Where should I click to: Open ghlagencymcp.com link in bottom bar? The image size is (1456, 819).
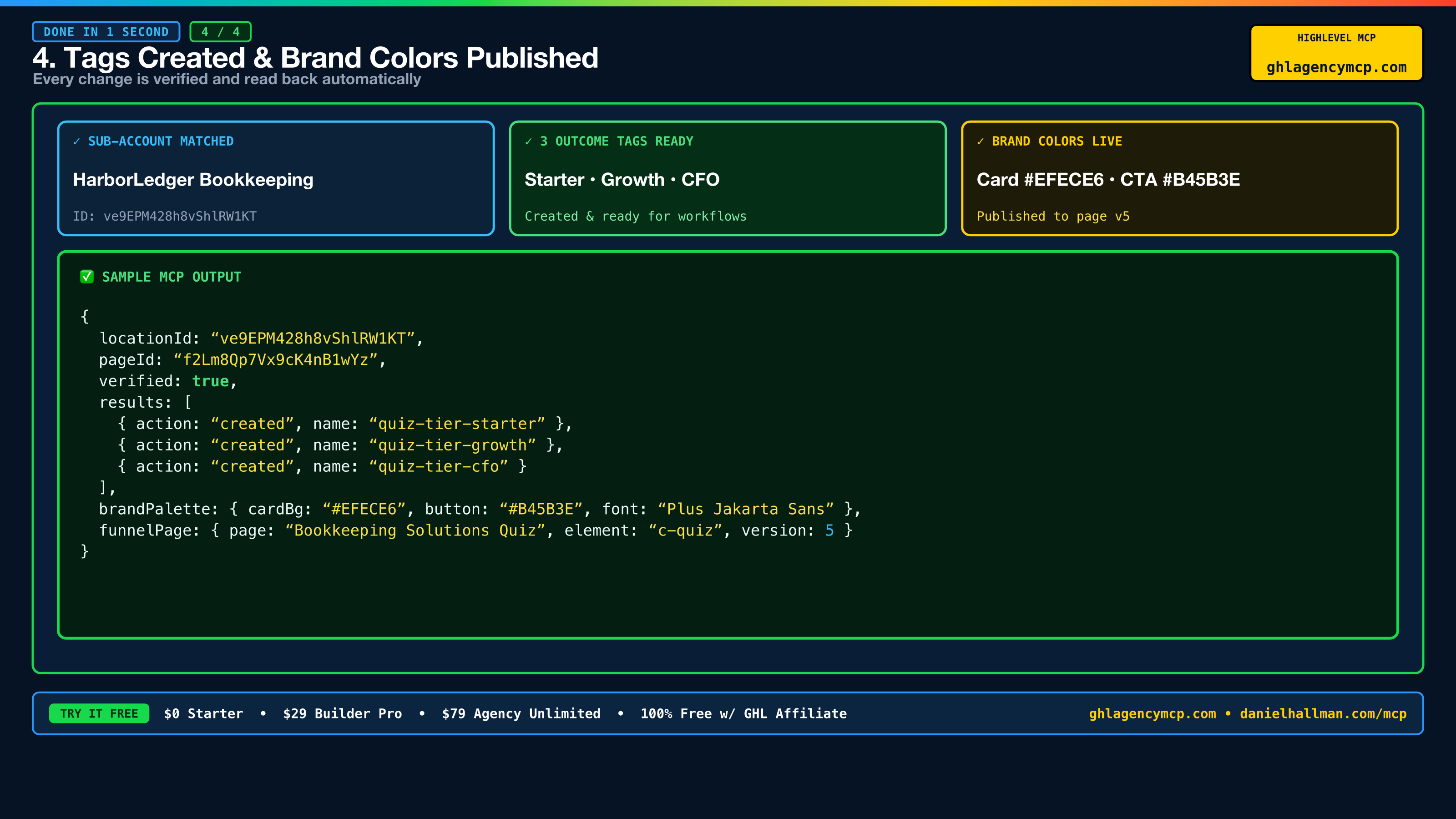tap(1153, 713)
